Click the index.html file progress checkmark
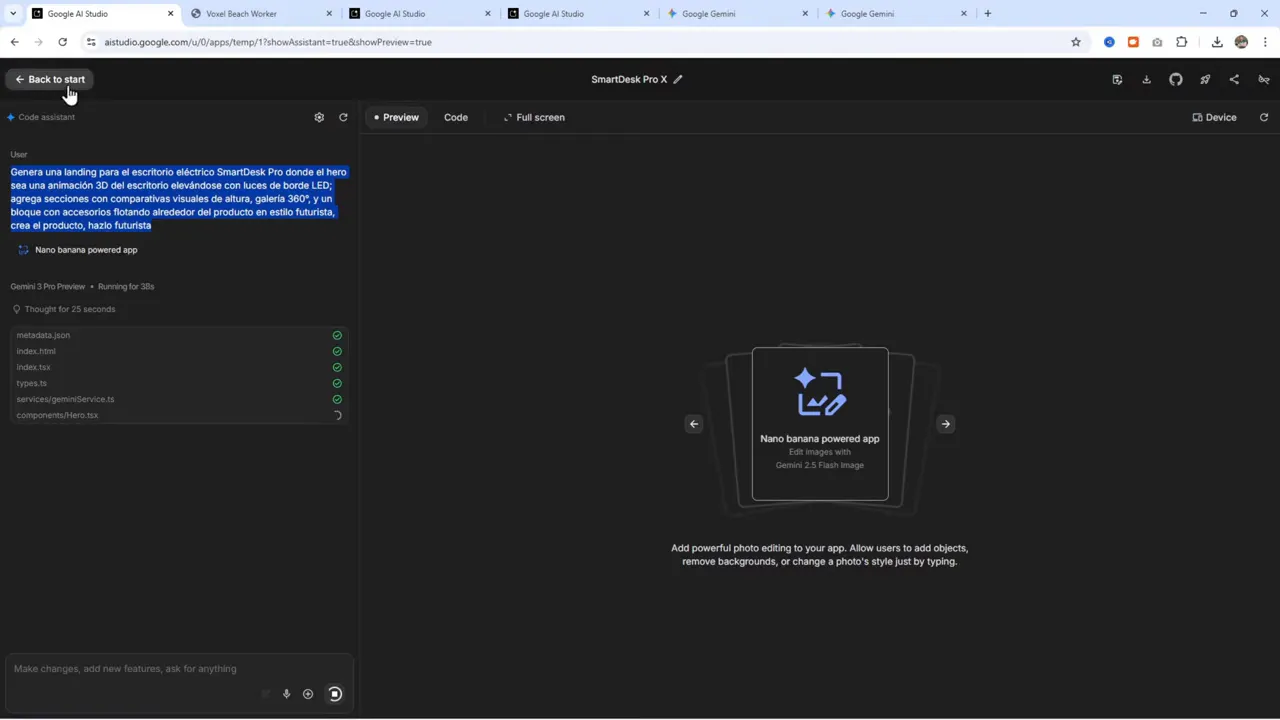This screenshot has width=1280, height=720. tap(337, 351)
